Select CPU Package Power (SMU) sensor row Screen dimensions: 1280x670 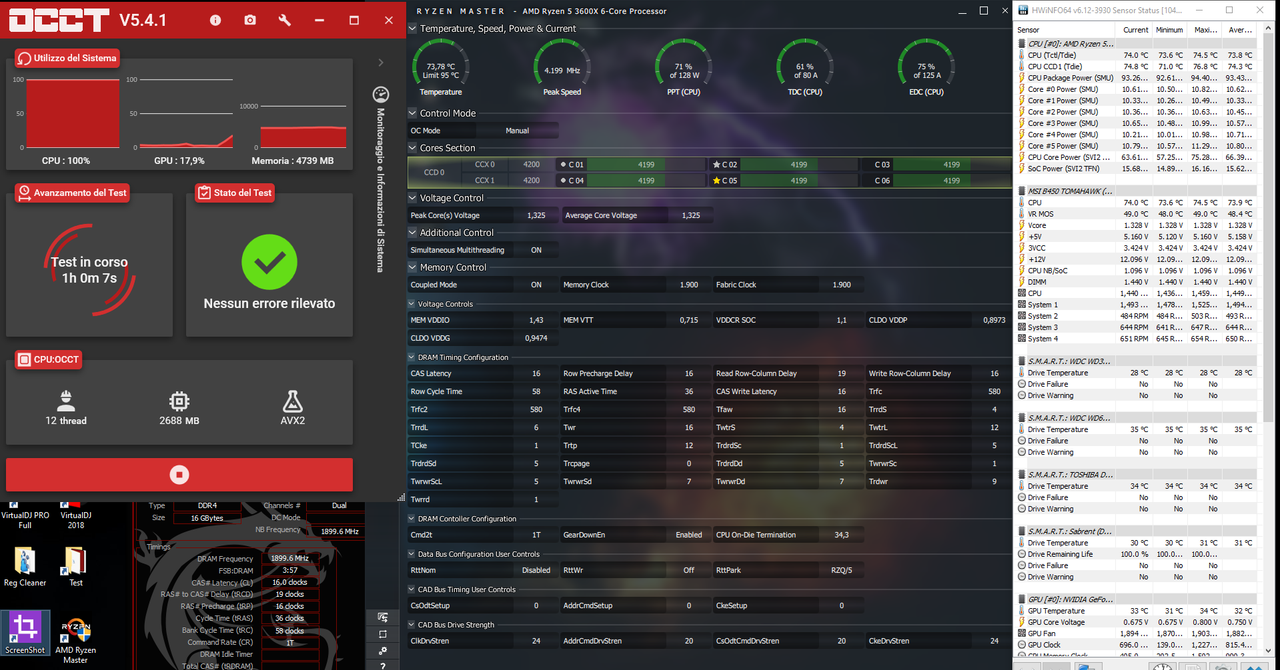pyautogui.click(x=1134, y=78)
